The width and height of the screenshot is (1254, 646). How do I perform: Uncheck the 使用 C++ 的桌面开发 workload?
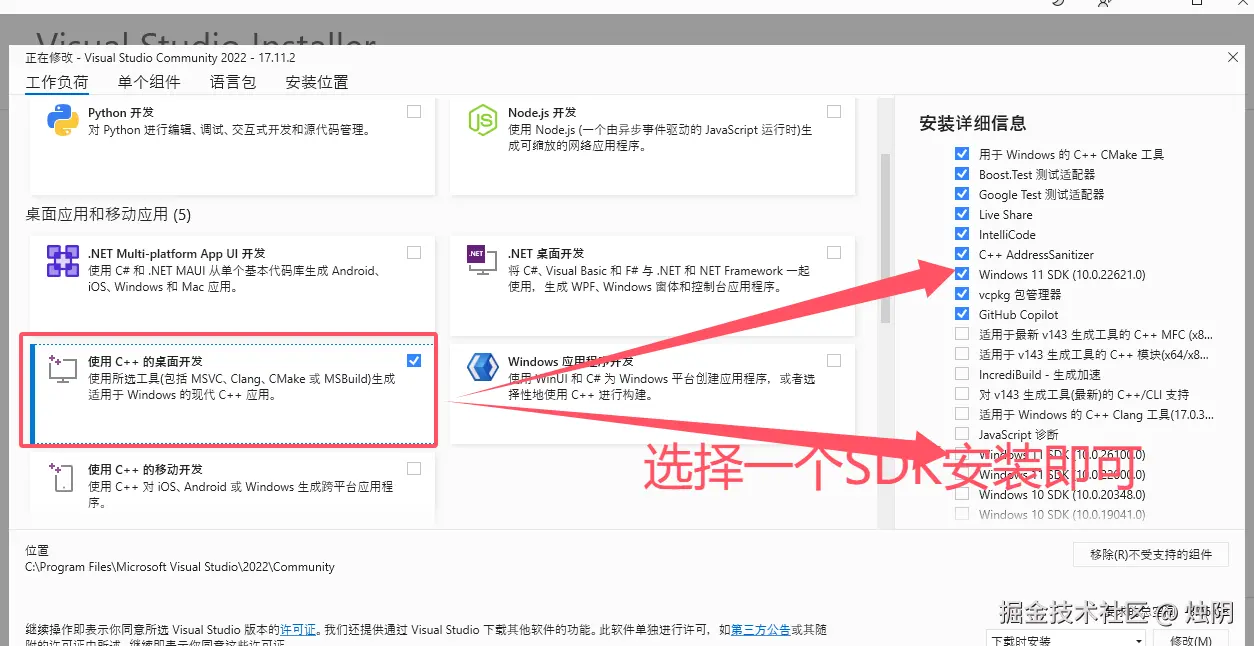(414, 361)
